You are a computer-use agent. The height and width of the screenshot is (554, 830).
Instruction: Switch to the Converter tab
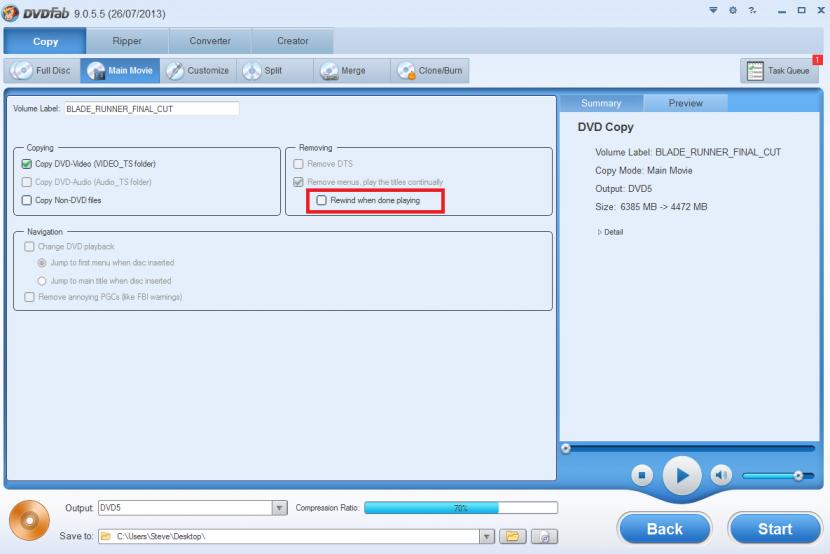210,41
